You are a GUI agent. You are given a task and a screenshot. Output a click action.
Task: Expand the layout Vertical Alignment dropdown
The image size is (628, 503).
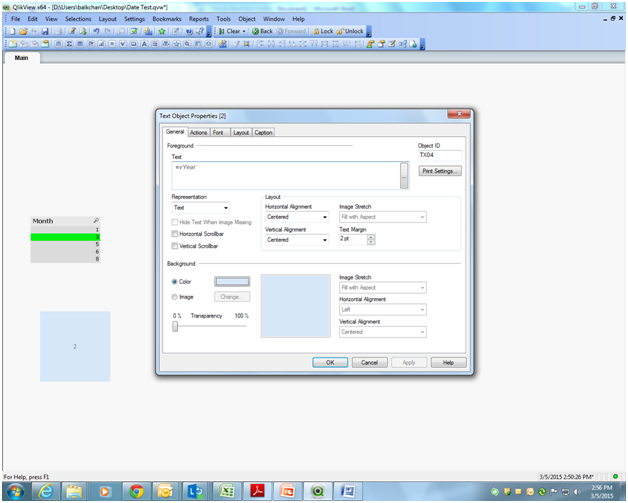click(296, 240)
